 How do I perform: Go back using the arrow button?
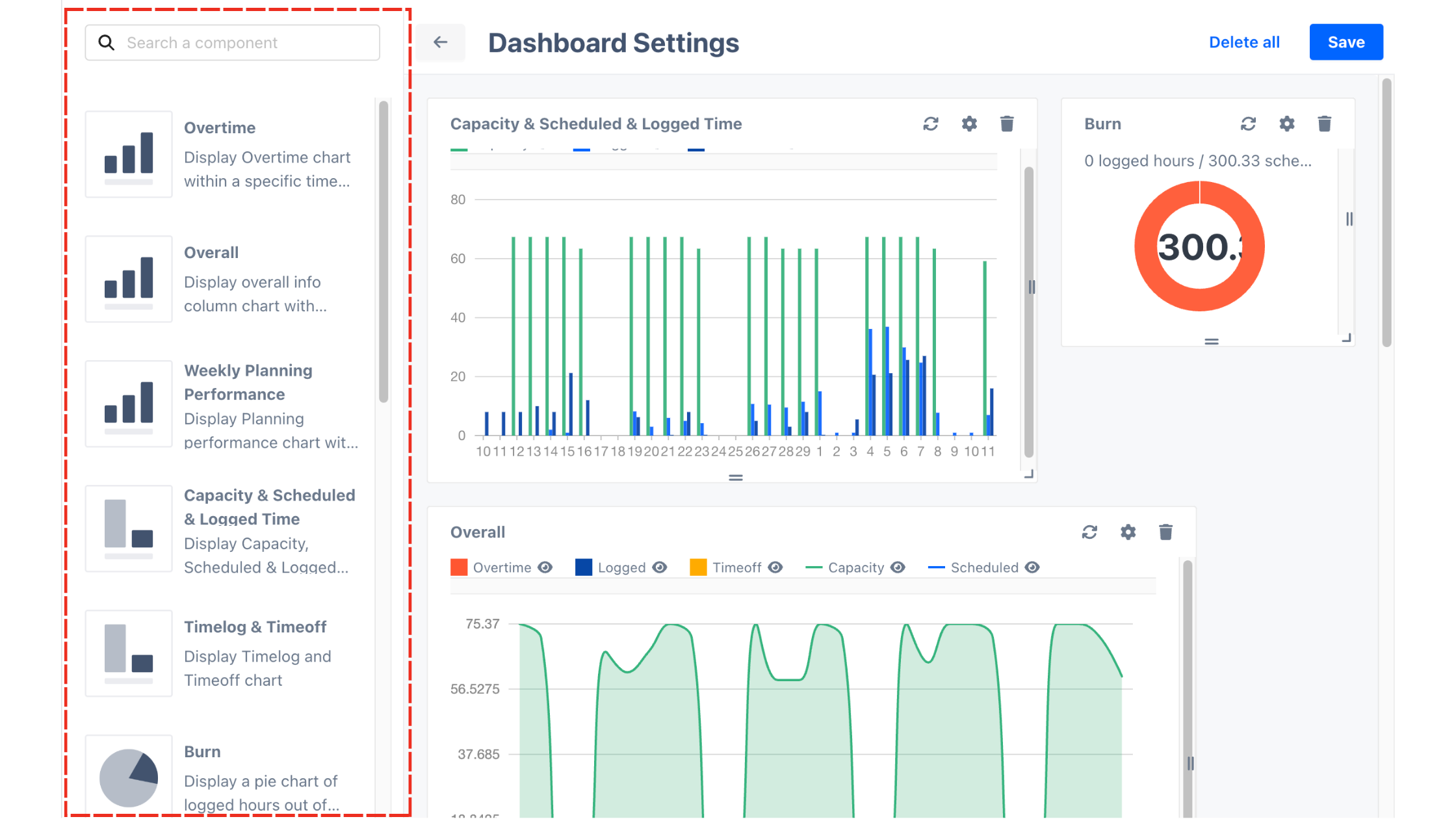pyautogui.click(x=441, y=42)
